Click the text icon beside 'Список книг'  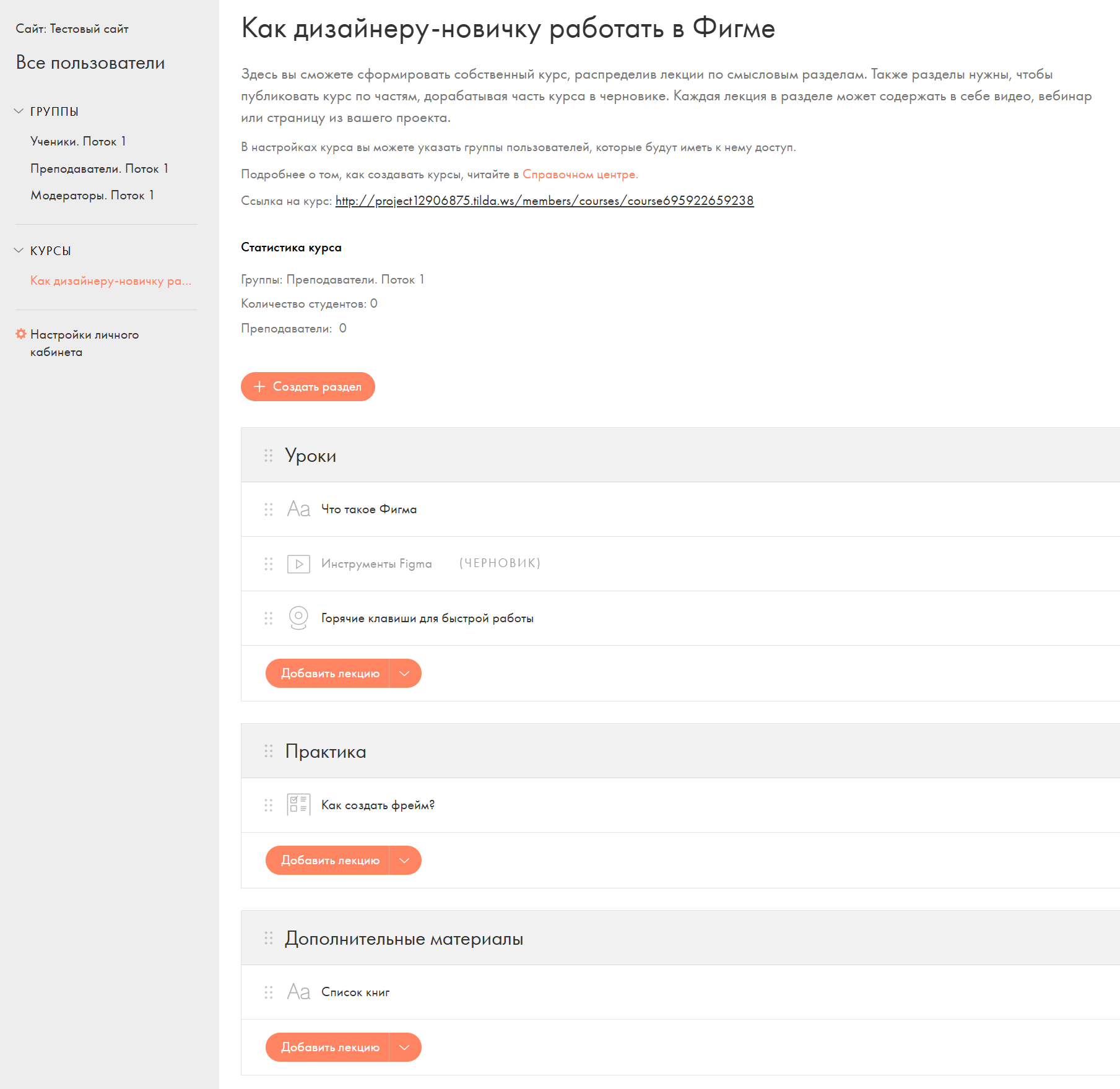coord(298,992)
